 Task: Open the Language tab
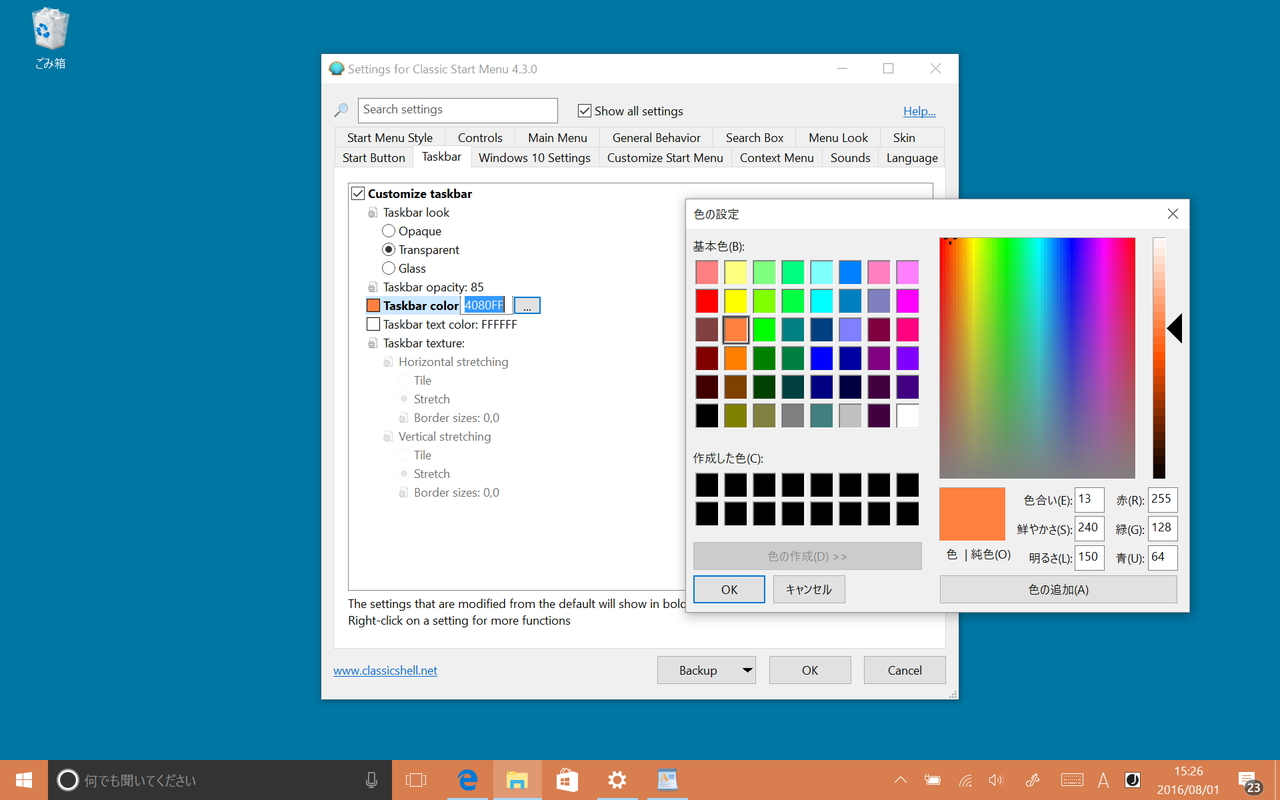click(912, 158)
